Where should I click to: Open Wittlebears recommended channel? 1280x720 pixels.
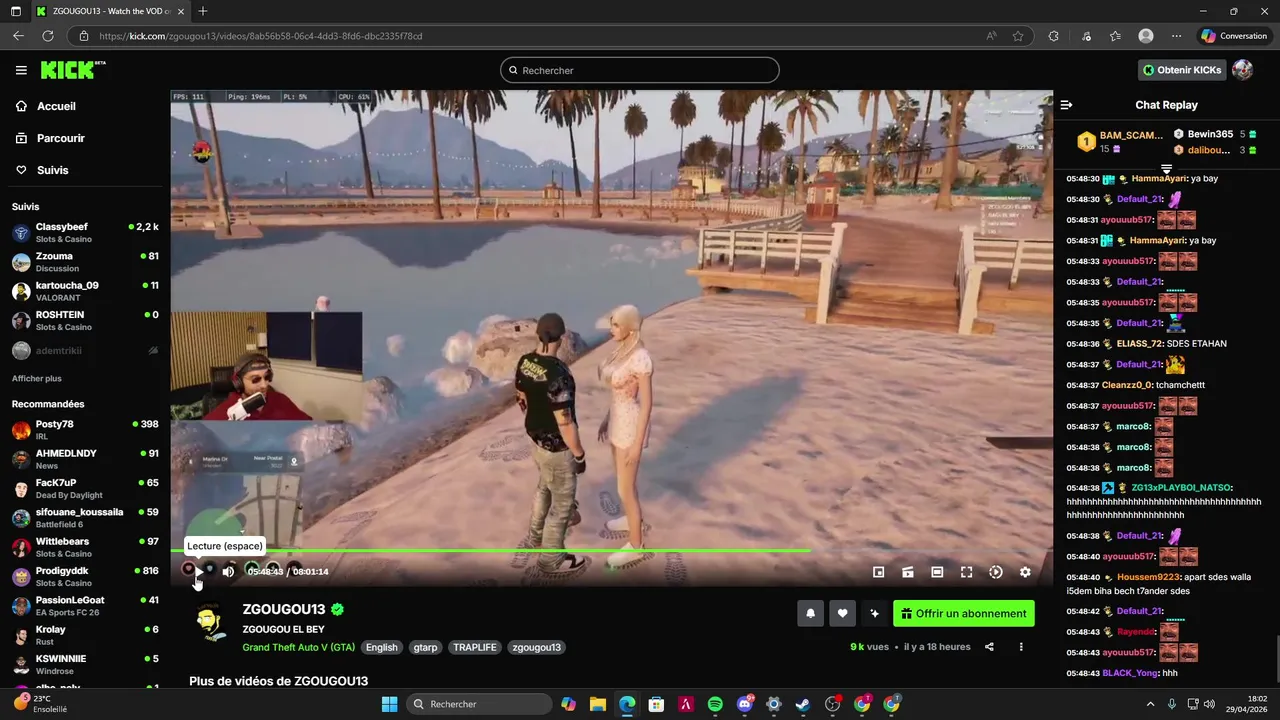point(85,547)
